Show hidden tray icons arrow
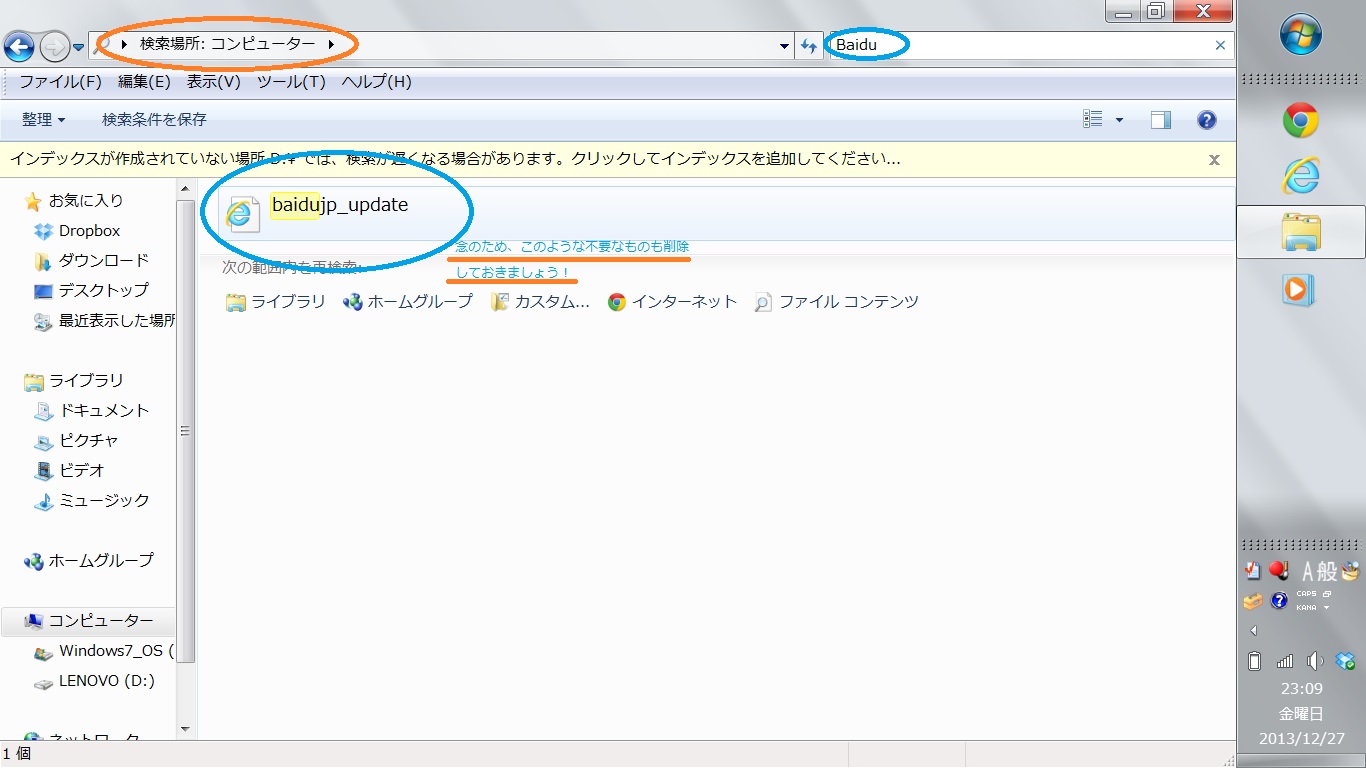Viewport: 1366px width, 768px height. click(x=1254, y=631)
